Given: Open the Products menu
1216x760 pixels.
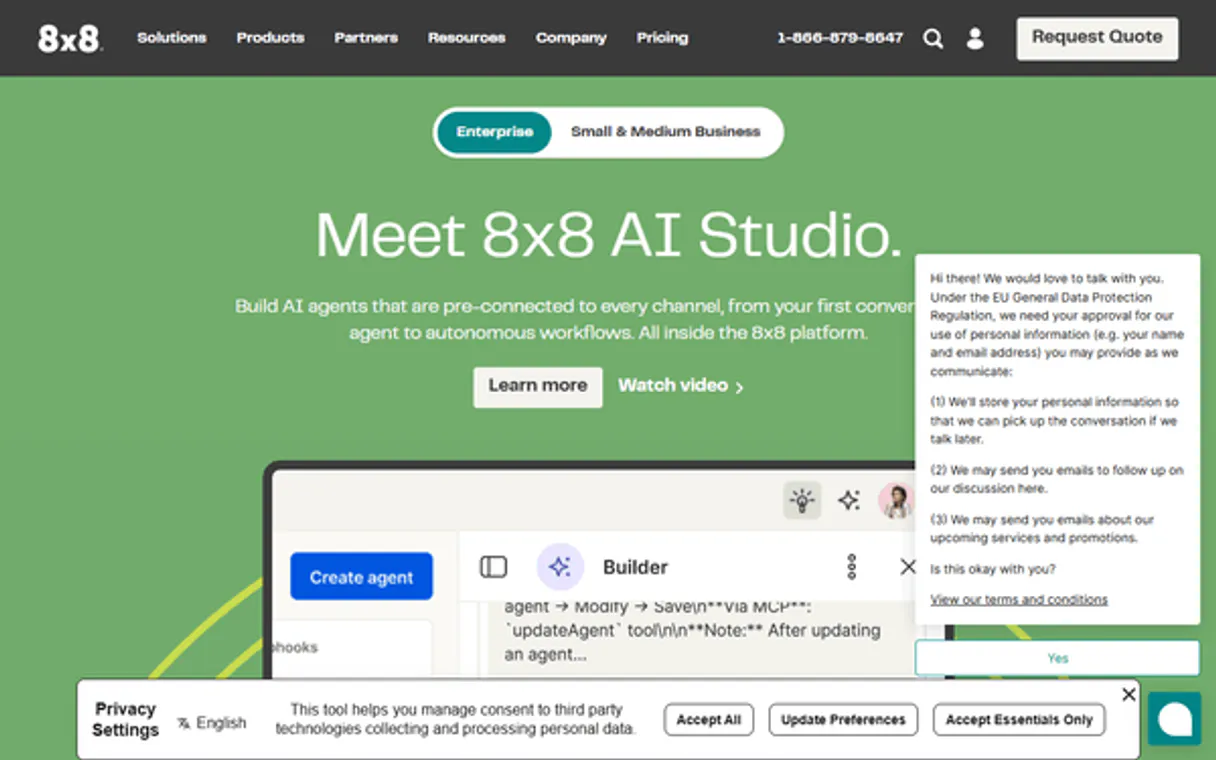Looking at the screenshot, I should click(270, 38).
